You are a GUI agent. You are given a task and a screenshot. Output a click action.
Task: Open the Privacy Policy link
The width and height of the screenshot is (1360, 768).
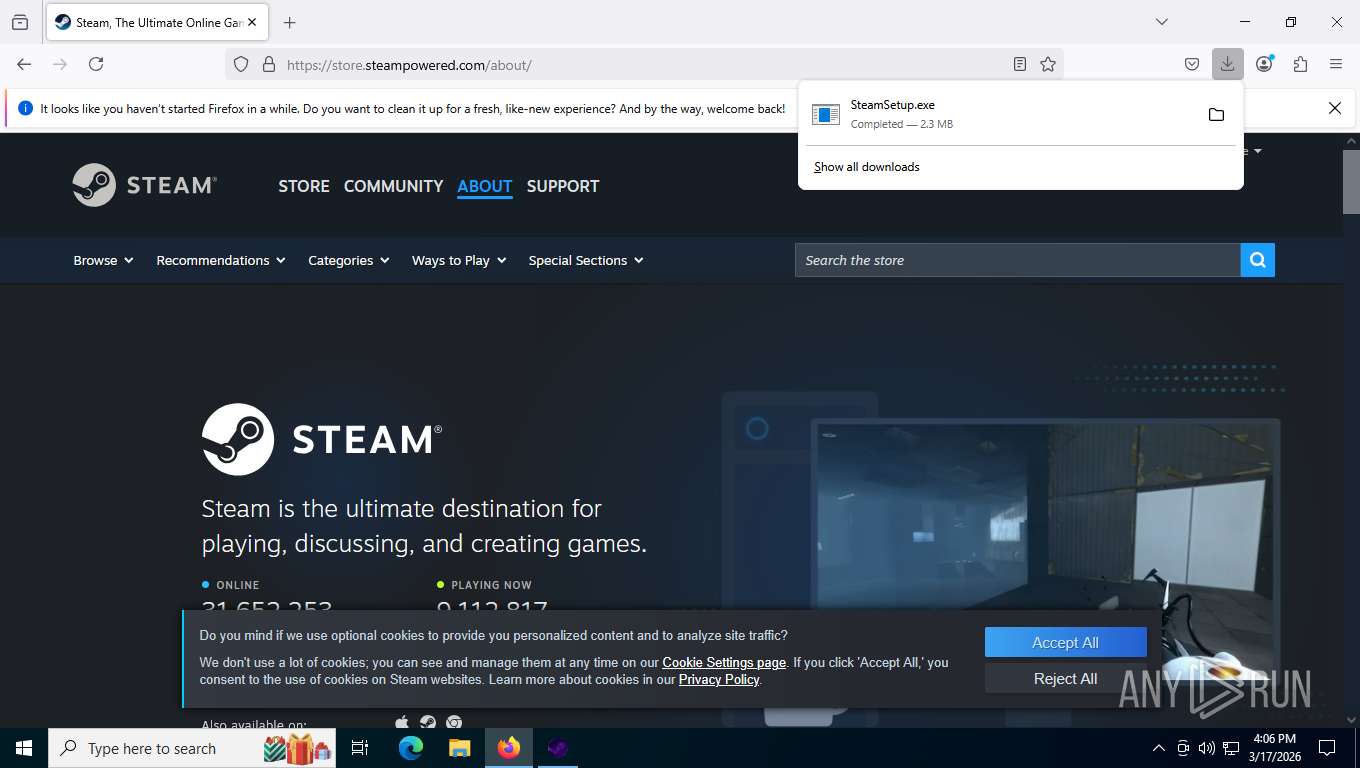[719, 679]
